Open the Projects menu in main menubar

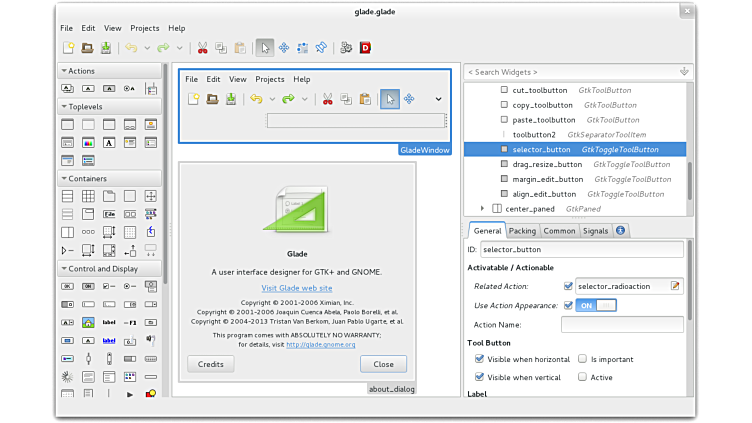point(144,28)
